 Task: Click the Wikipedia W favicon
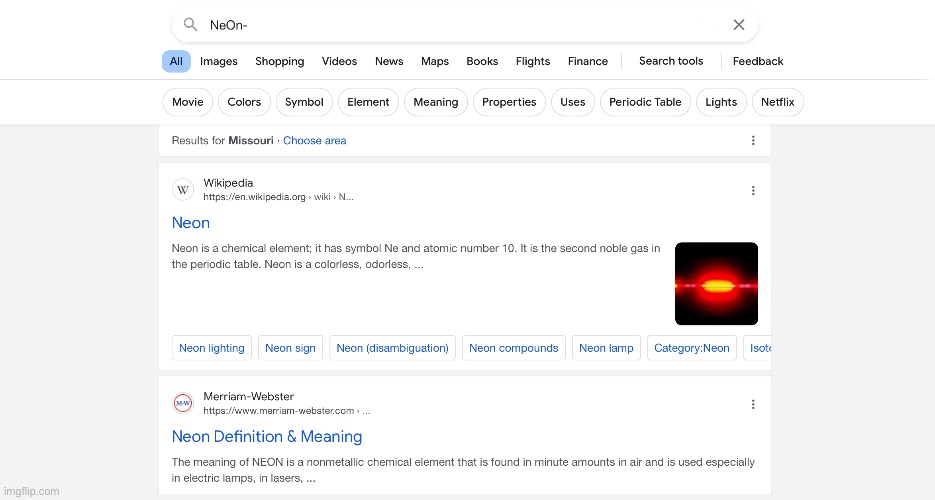pos(183,190)
